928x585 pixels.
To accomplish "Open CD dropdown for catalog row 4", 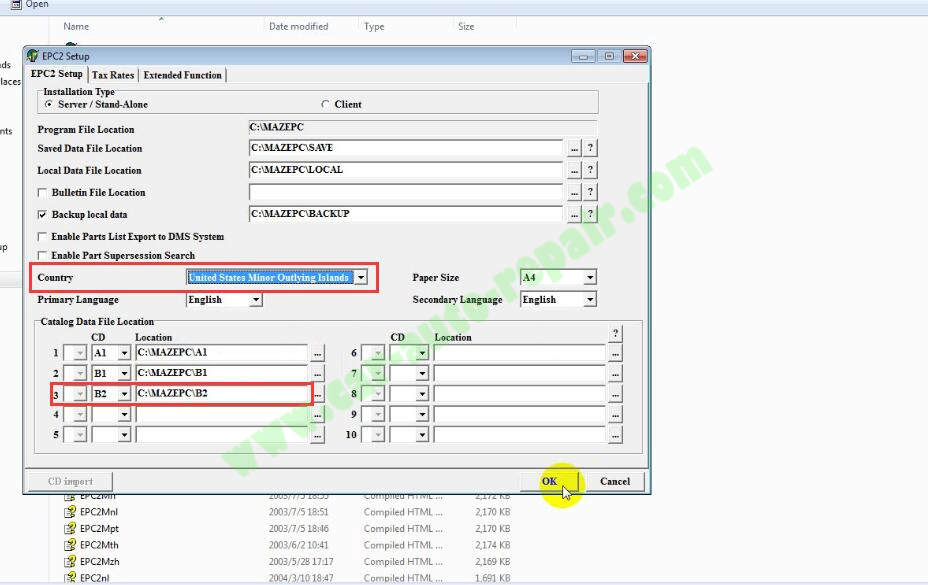I will click(124, 414).
